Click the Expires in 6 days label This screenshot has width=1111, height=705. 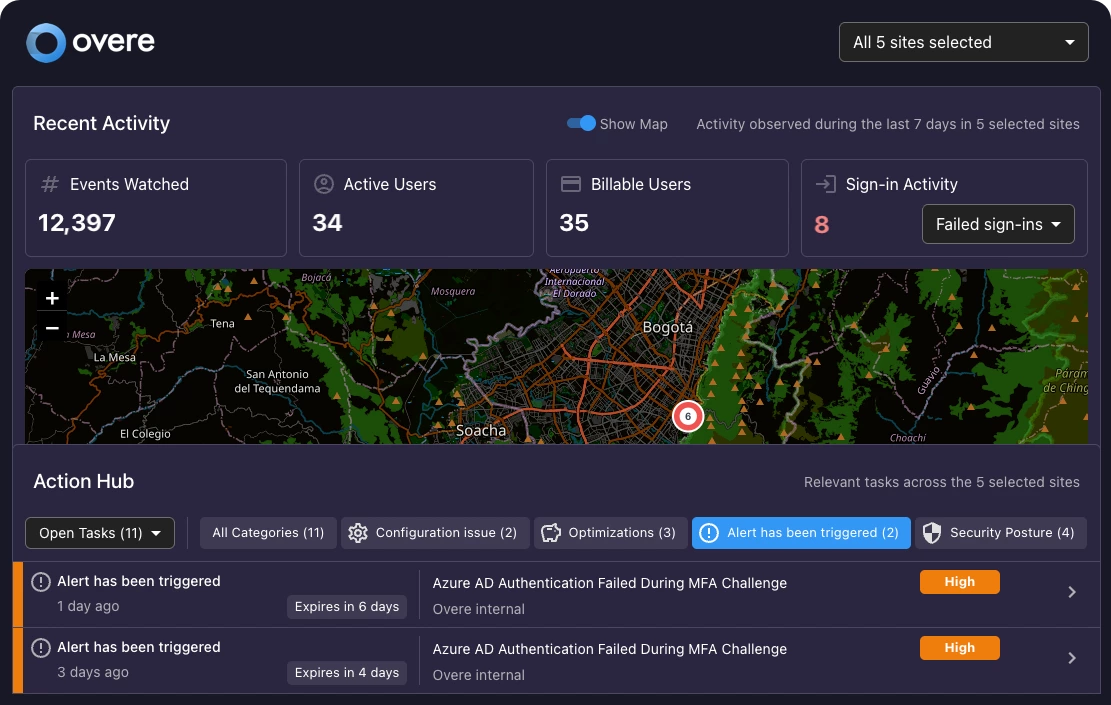point(346,607)
